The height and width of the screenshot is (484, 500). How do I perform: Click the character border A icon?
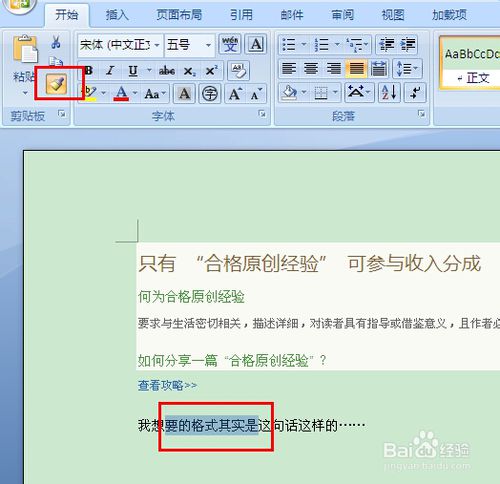(256, 44)
